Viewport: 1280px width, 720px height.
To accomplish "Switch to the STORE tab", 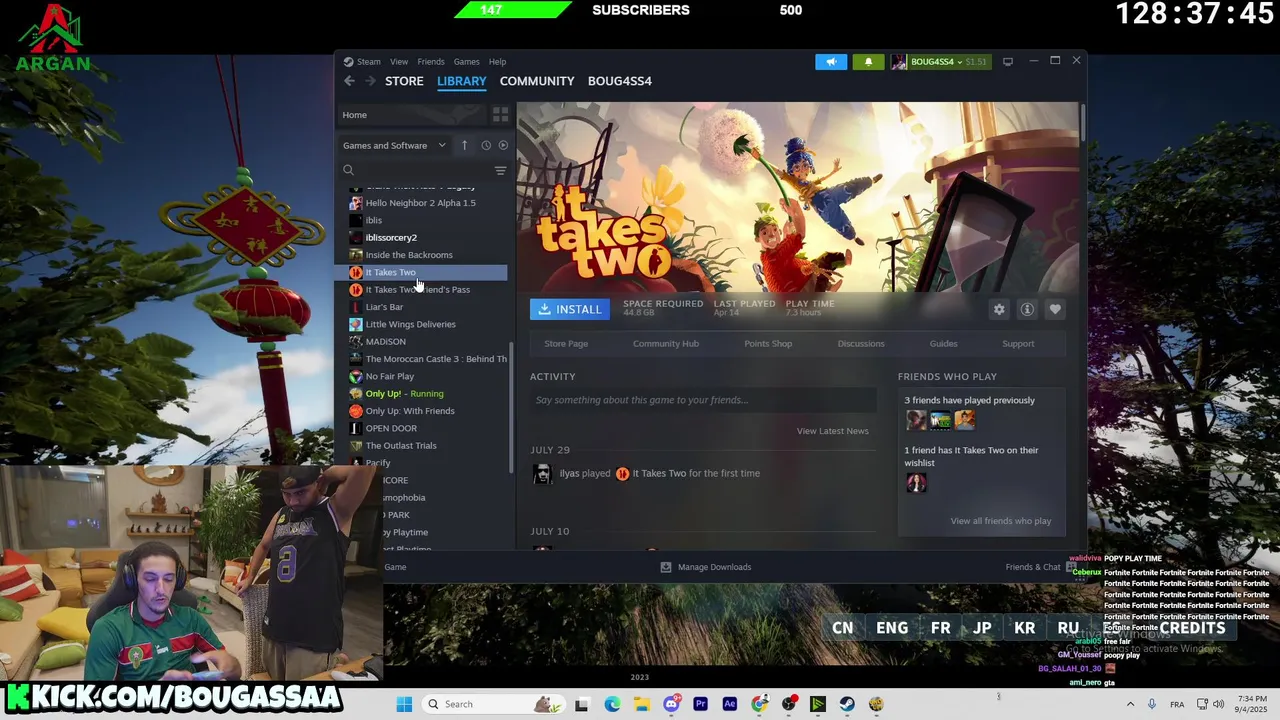I will [404, 81].
